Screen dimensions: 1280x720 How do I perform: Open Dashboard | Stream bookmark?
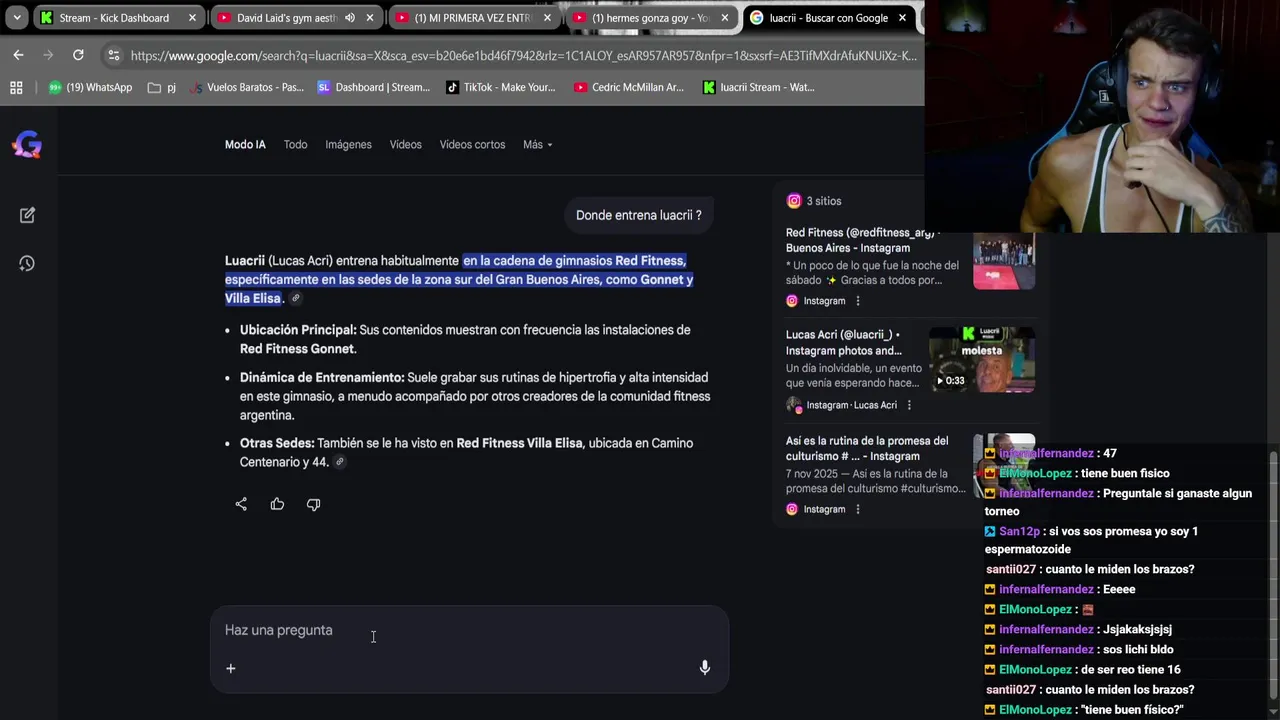point(373,87)
